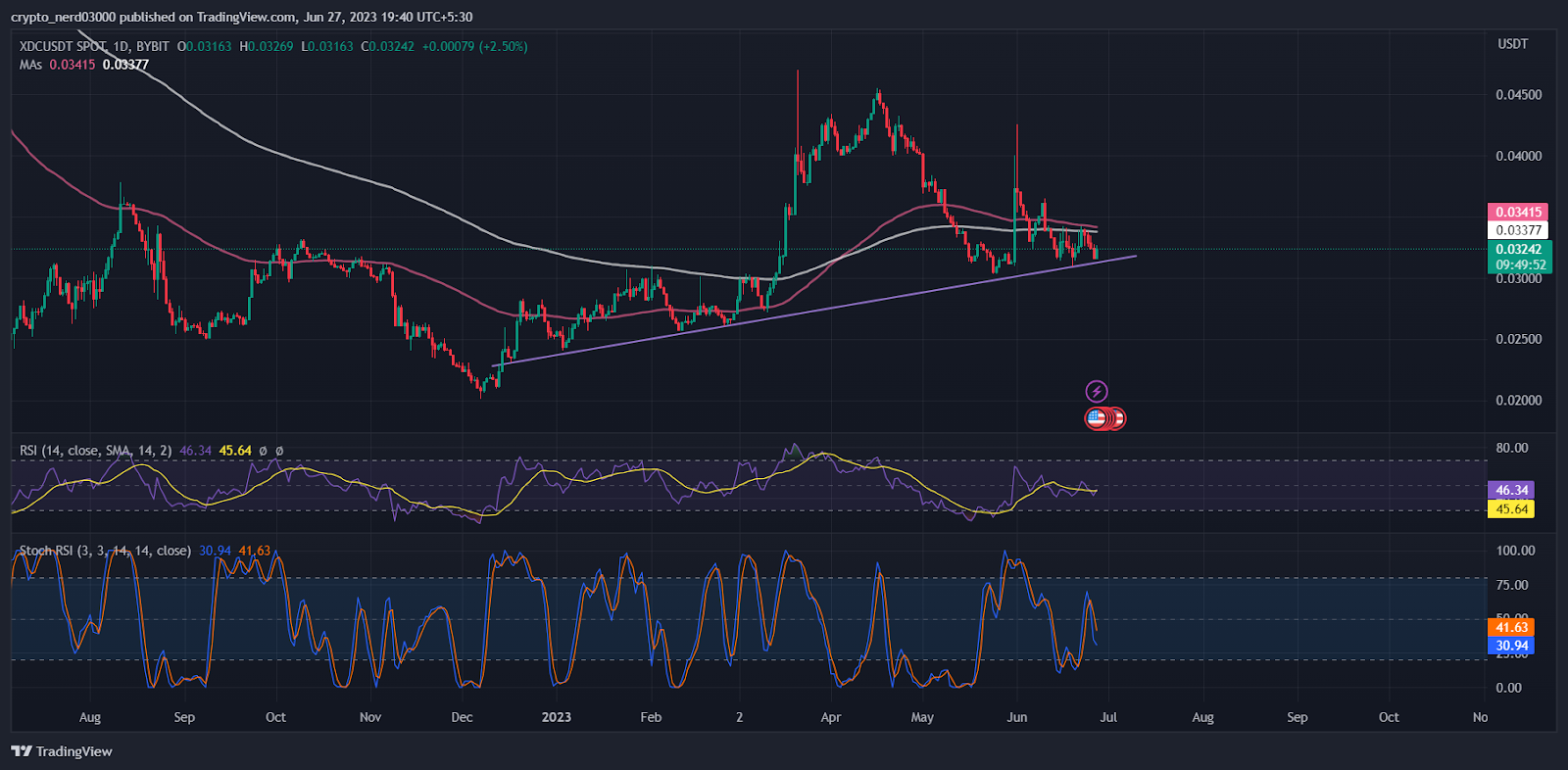
Task: Click the high price H0.03269 value
Action: click(x=267, y=46)
